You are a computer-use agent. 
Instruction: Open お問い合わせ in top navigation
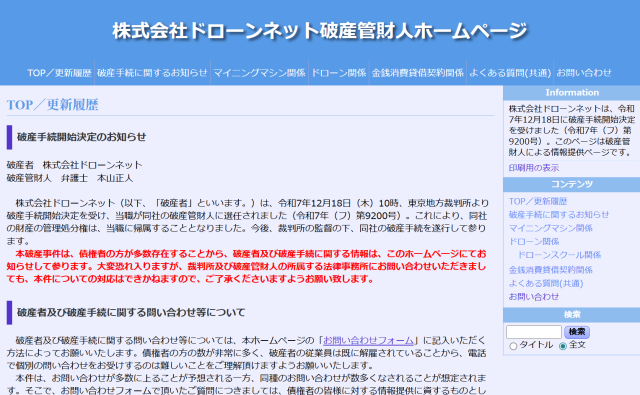(584, 73)
